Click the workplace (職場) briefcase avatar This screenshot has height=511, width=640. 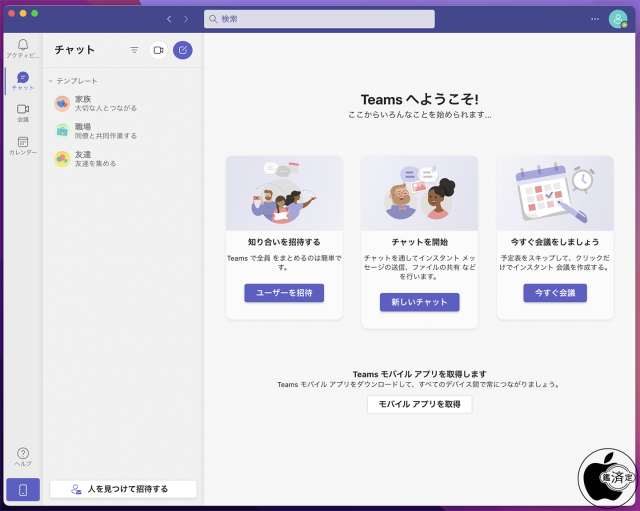[x=62, y=131]
